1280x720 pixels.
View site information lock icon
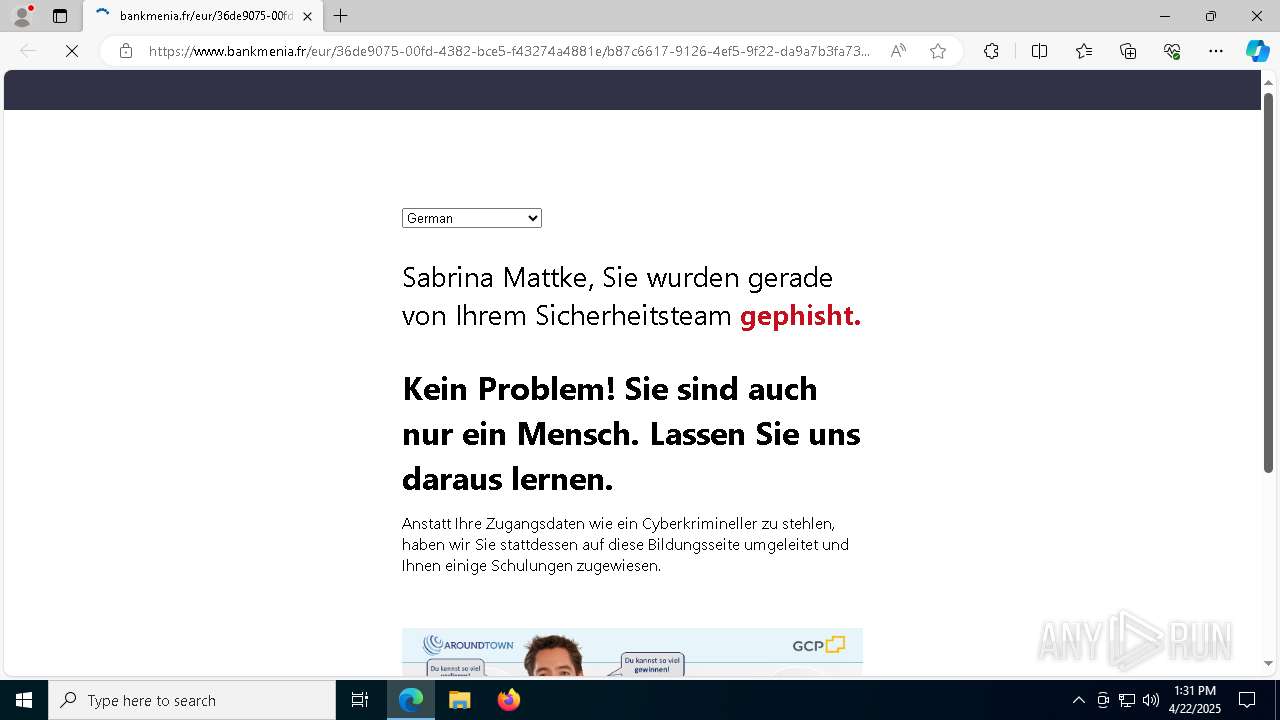pos(126,51)
